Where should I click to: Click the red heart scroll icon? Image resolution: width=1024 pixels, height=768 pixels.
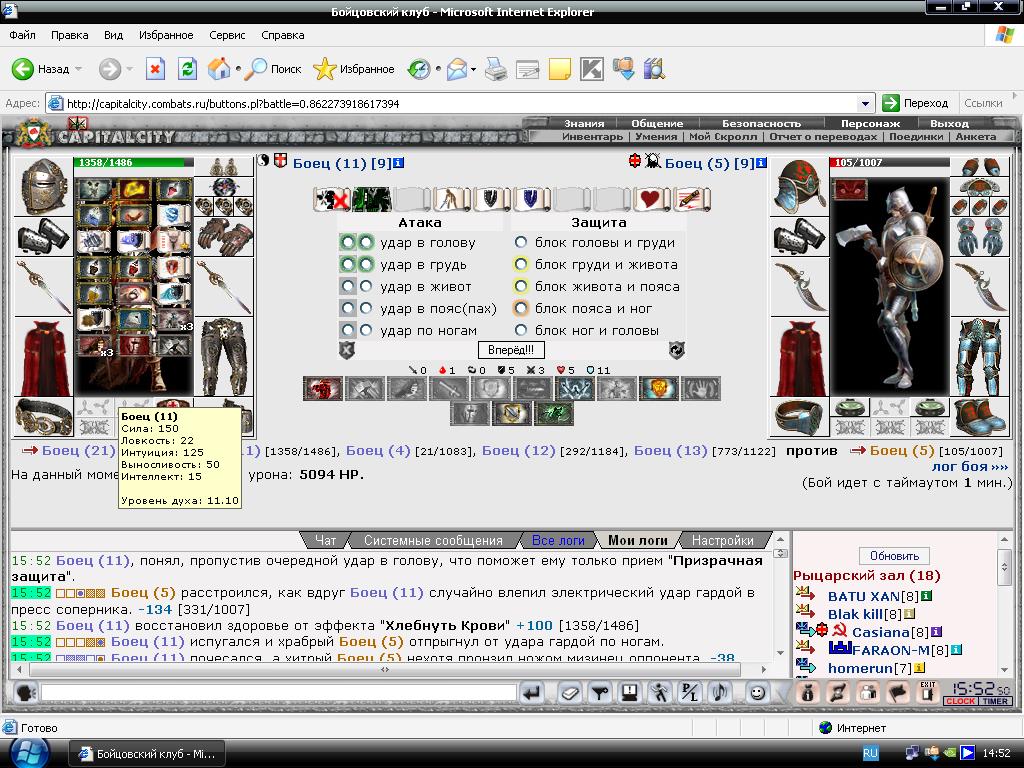[x=651, y=199]
